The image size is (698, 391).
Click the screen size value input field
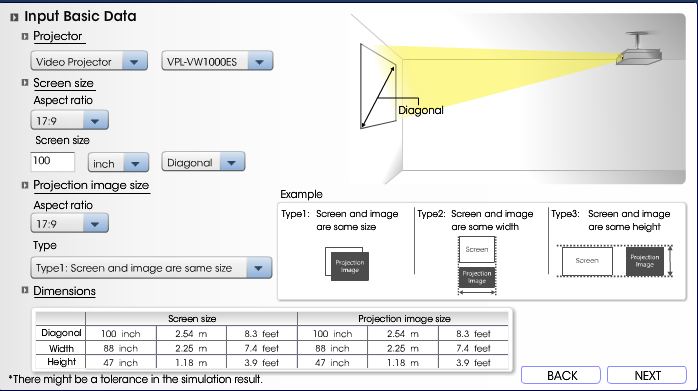click(53, 161)
